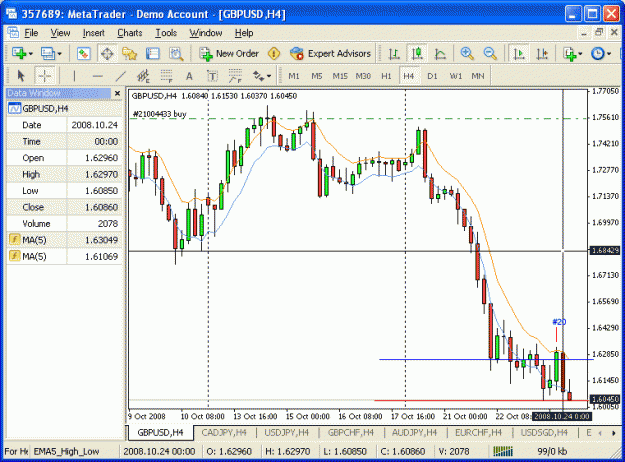The width and height of the screenshot is (625, 462).
Task: Launch MetaEditor via yellow diamond icon
Action: pyautogui.click(x=274, y=53)
